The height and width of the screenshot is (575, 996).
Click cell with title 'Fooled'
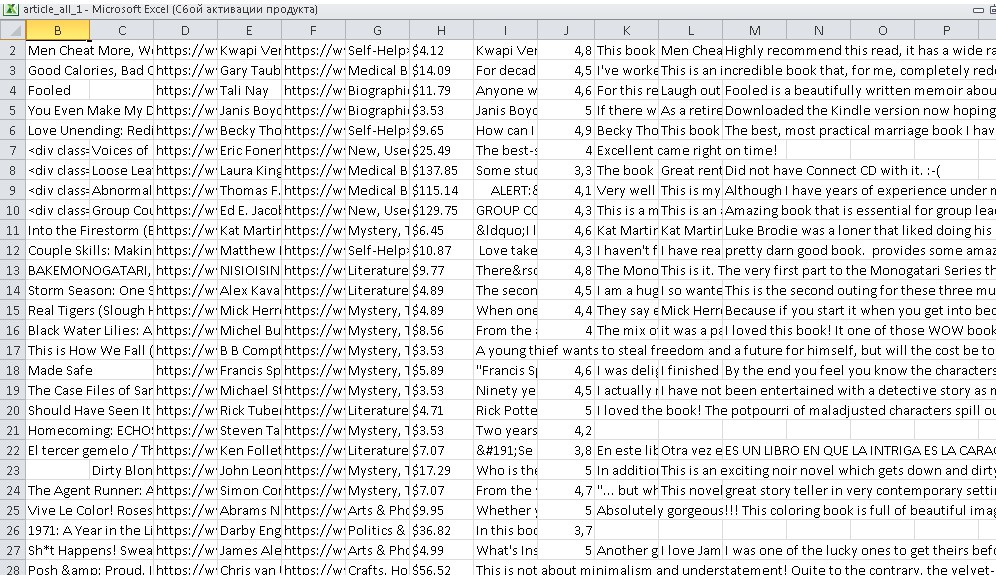tap(58, 91)
